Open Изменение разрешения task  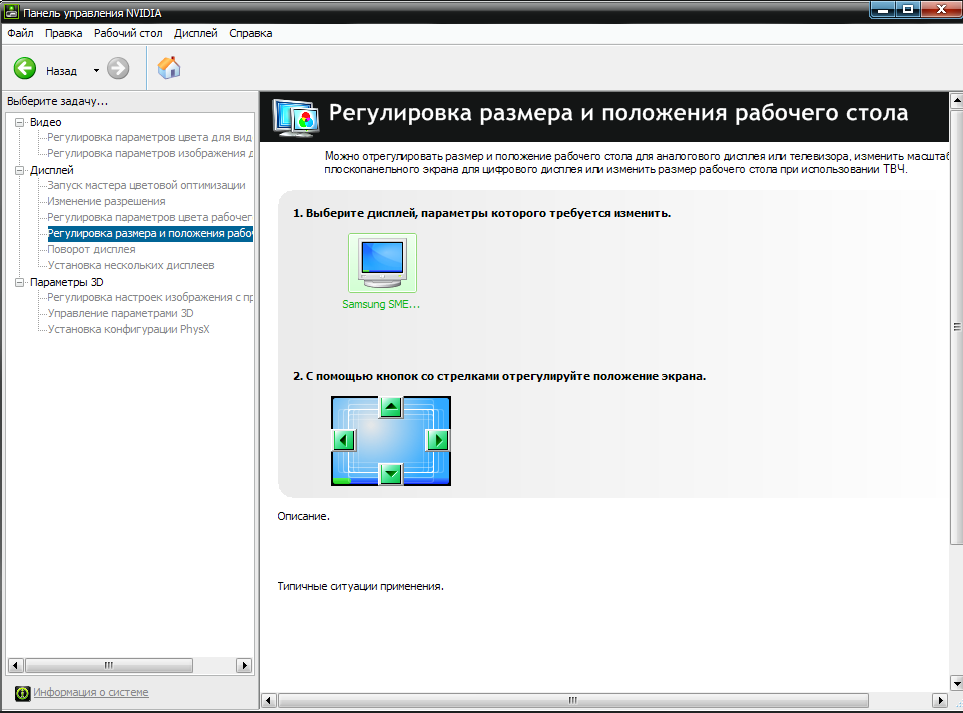[x=106, y=201]
